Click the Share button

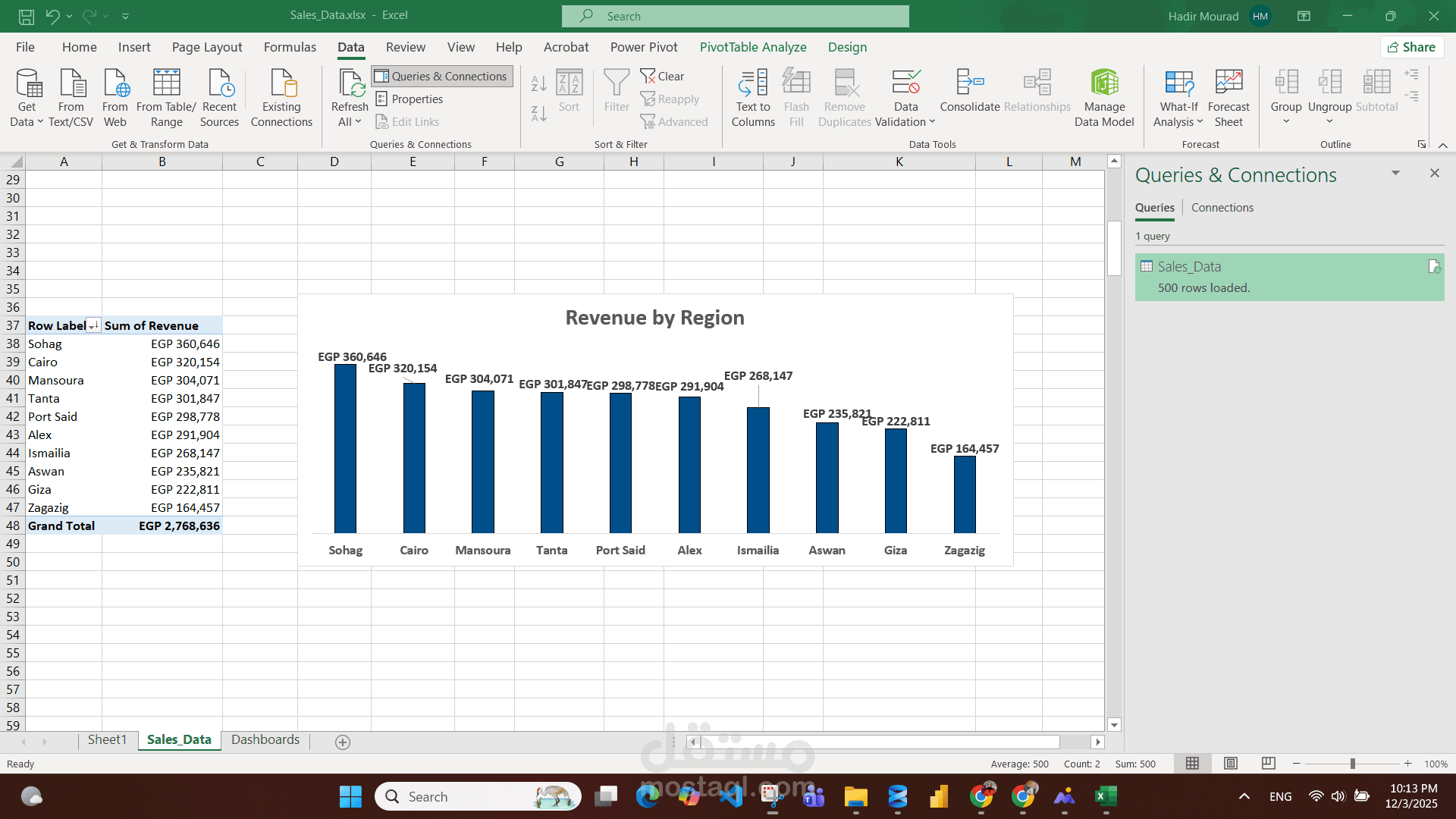tap(1411, 47)
